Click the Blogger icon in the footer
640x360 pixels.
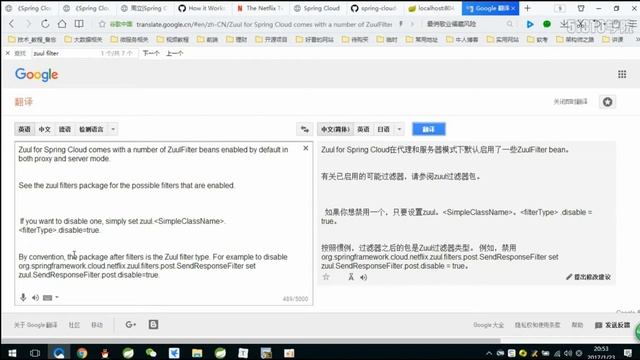[x=153, y=324]
